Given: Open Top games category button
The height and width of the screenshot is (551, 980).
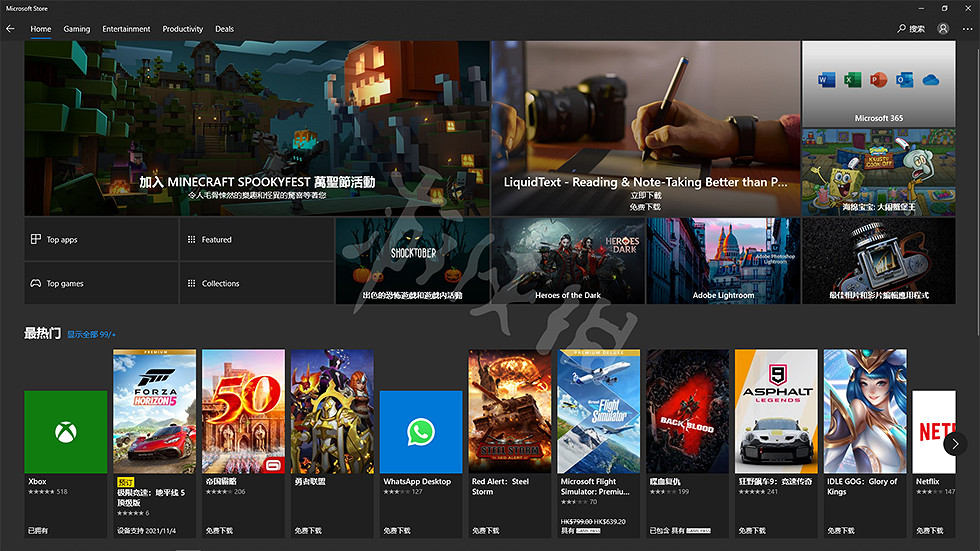Looking at the screenshot, I should (101, 283).
